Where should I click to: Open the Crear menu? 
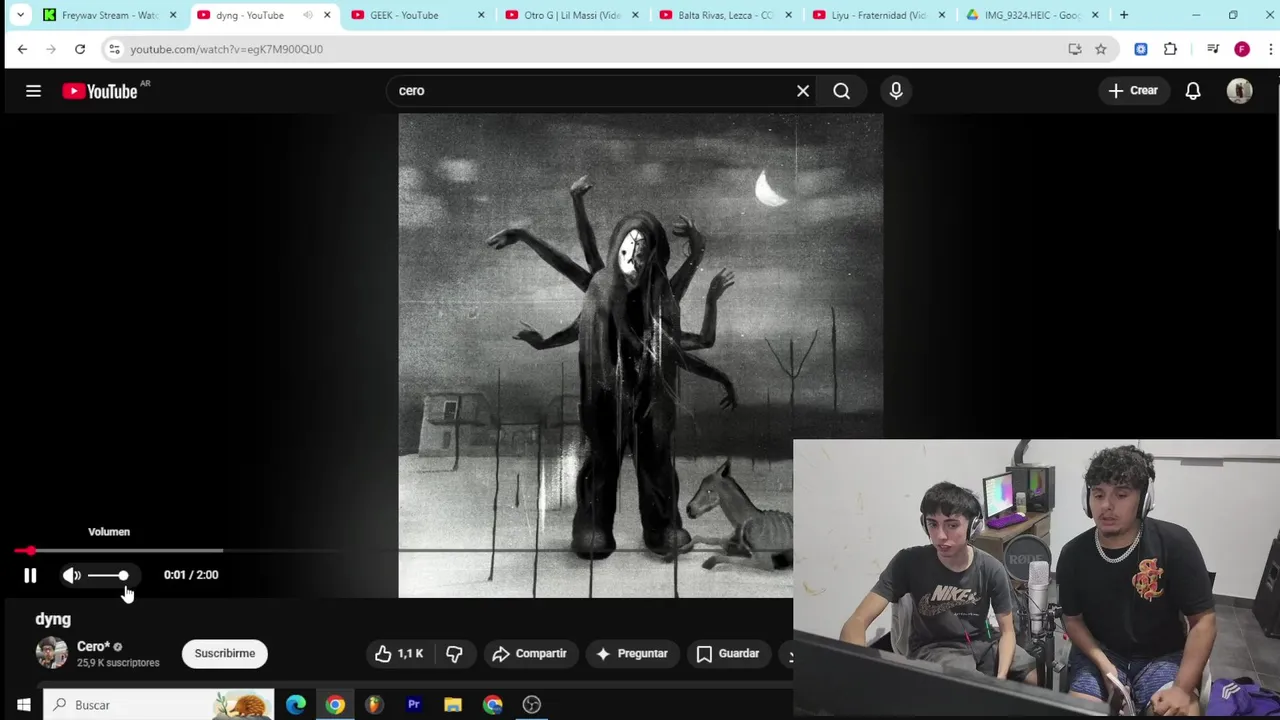(1133, 91)
